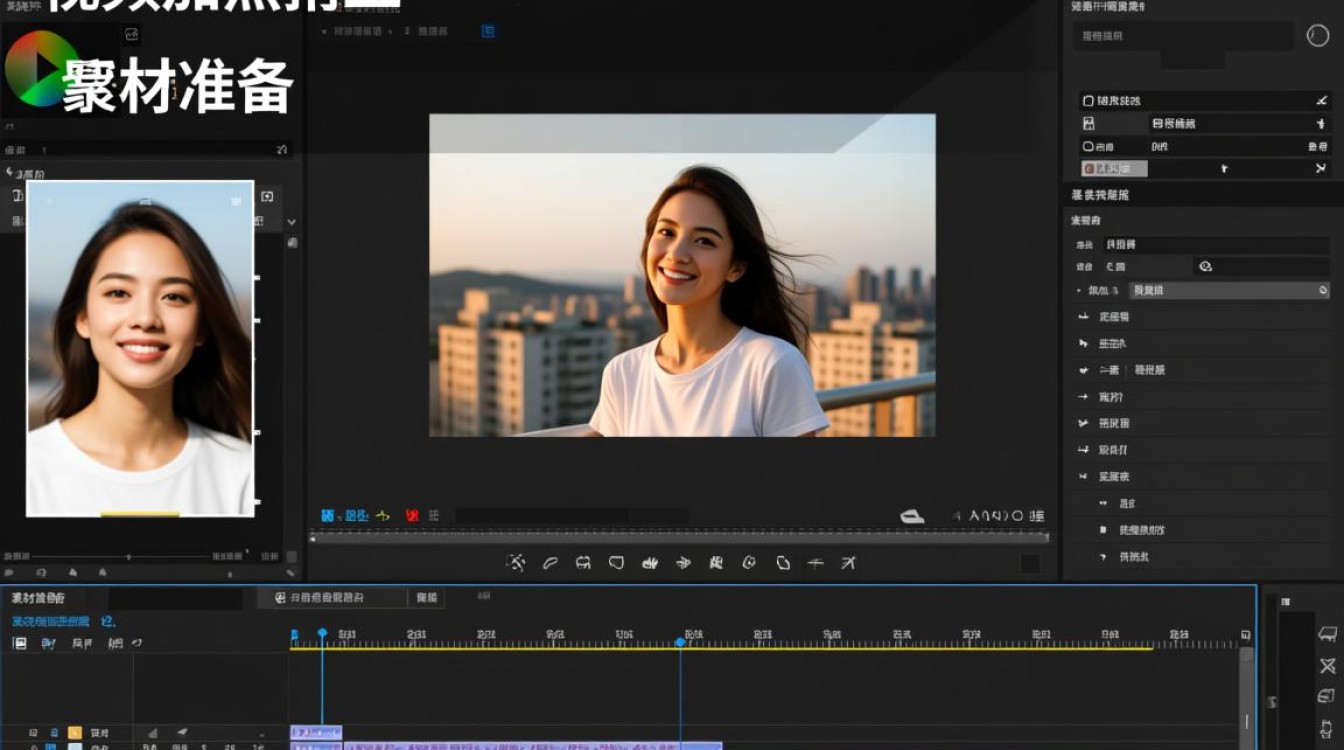Click the red icon below the preview monitor
The width and height of the screenshot is (1344, 750).
(x=411, y=516)
